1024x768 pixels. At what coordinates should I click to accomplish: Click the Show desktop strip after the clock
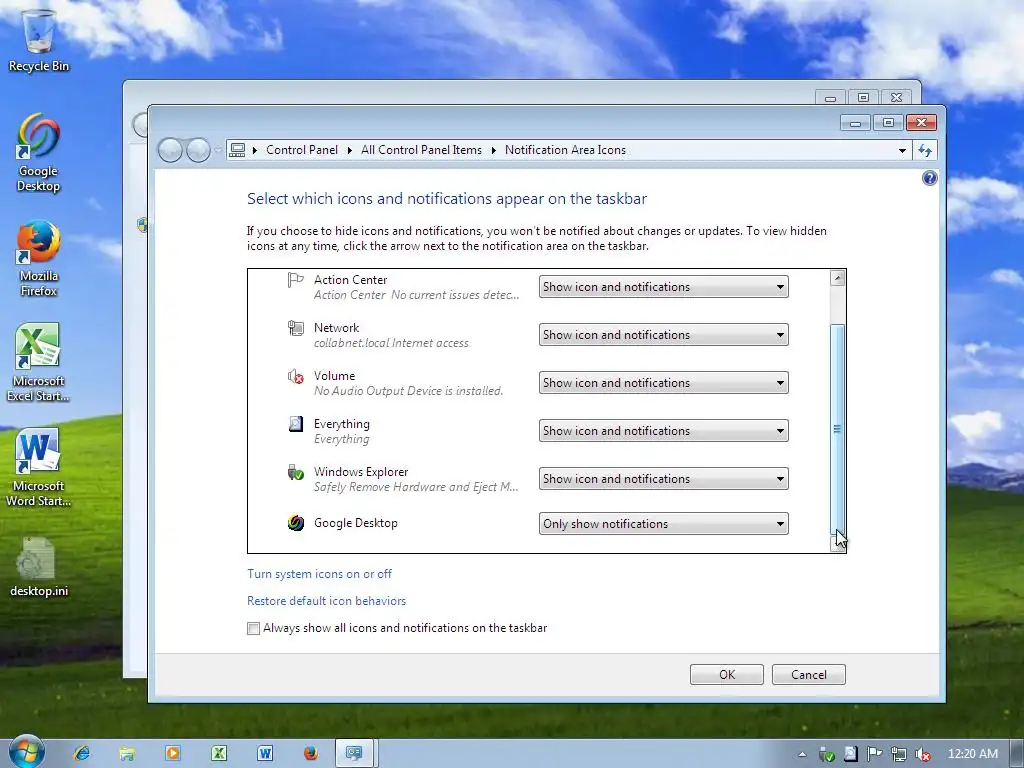[1017, 753]
